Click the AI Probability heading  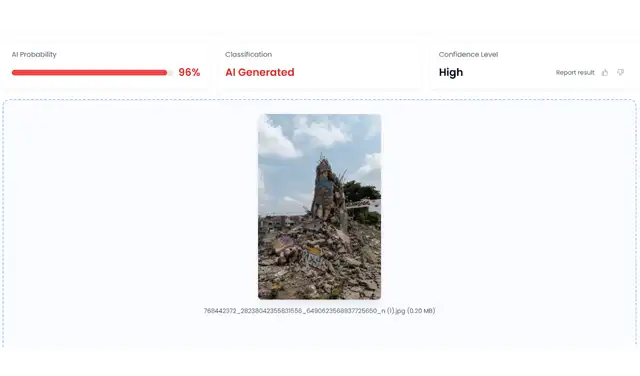[34, 54]
